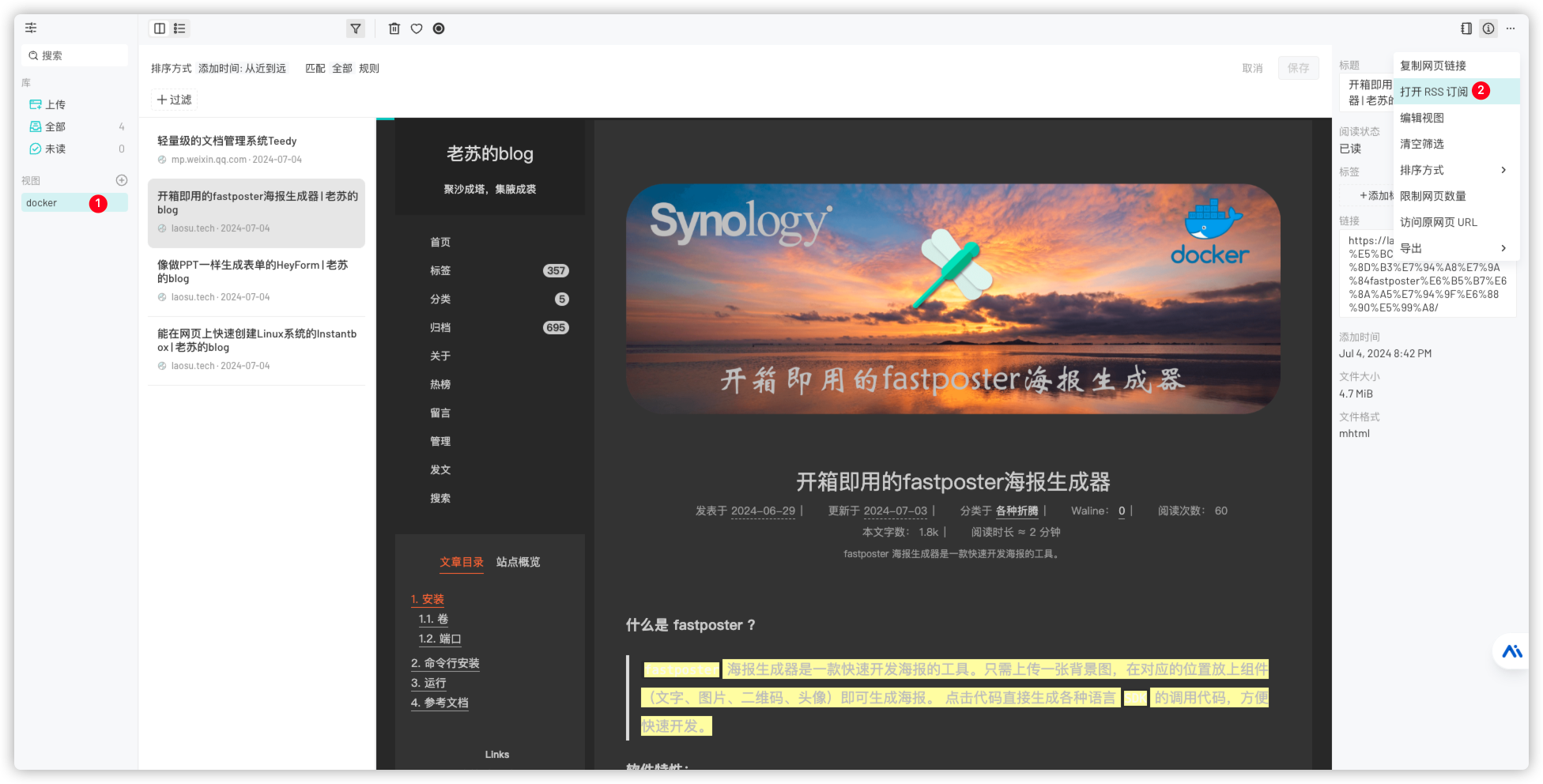Switch to list layout view icon

[x=179, y=28]
